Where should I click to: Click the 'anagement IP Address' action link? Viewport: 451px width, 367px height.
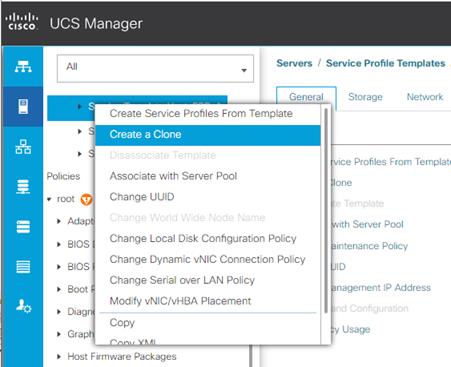click(381, 288)
